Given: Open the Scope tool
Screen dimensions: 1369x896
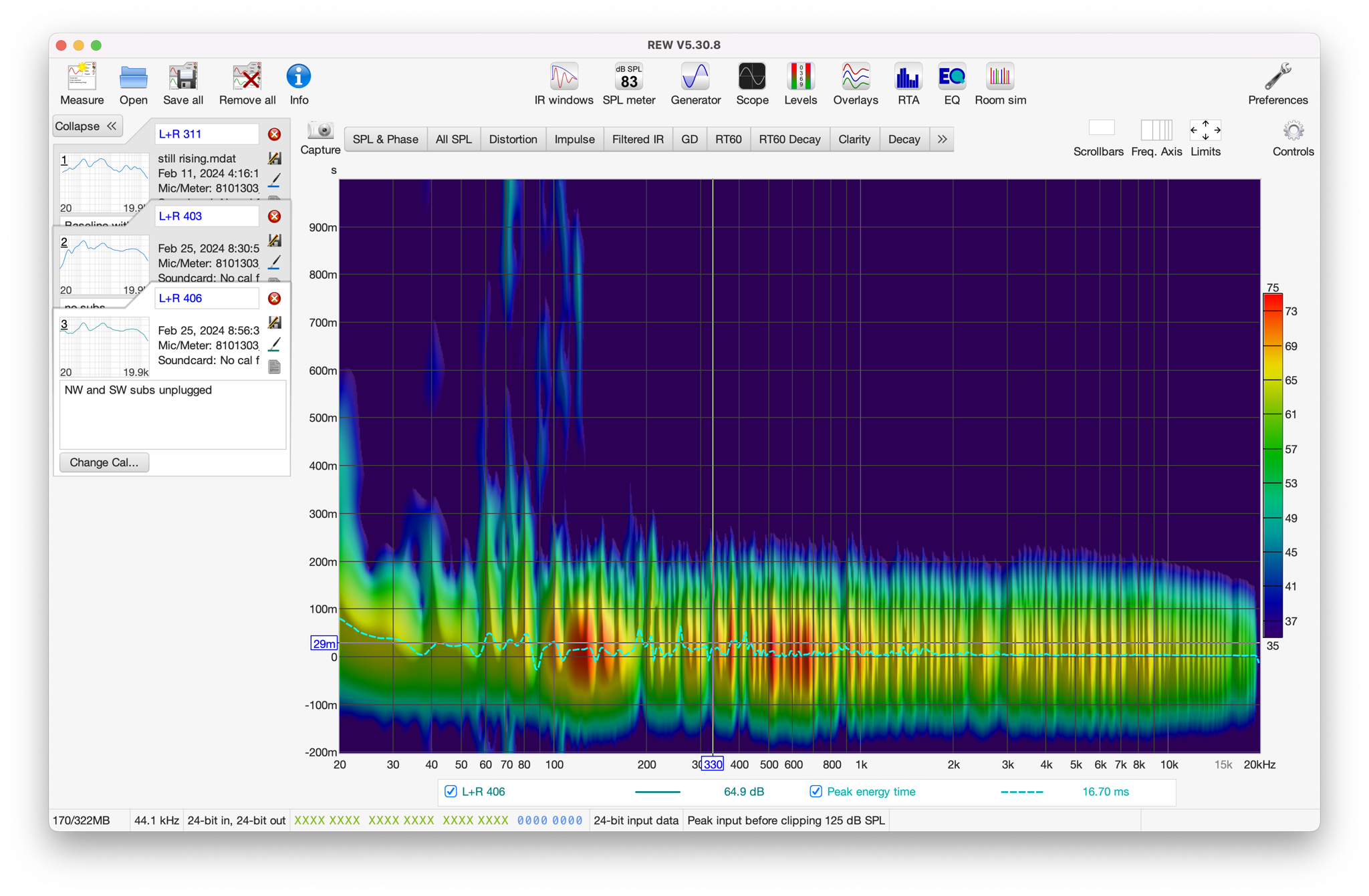Looking at the screenshot, I should point(752,84).
